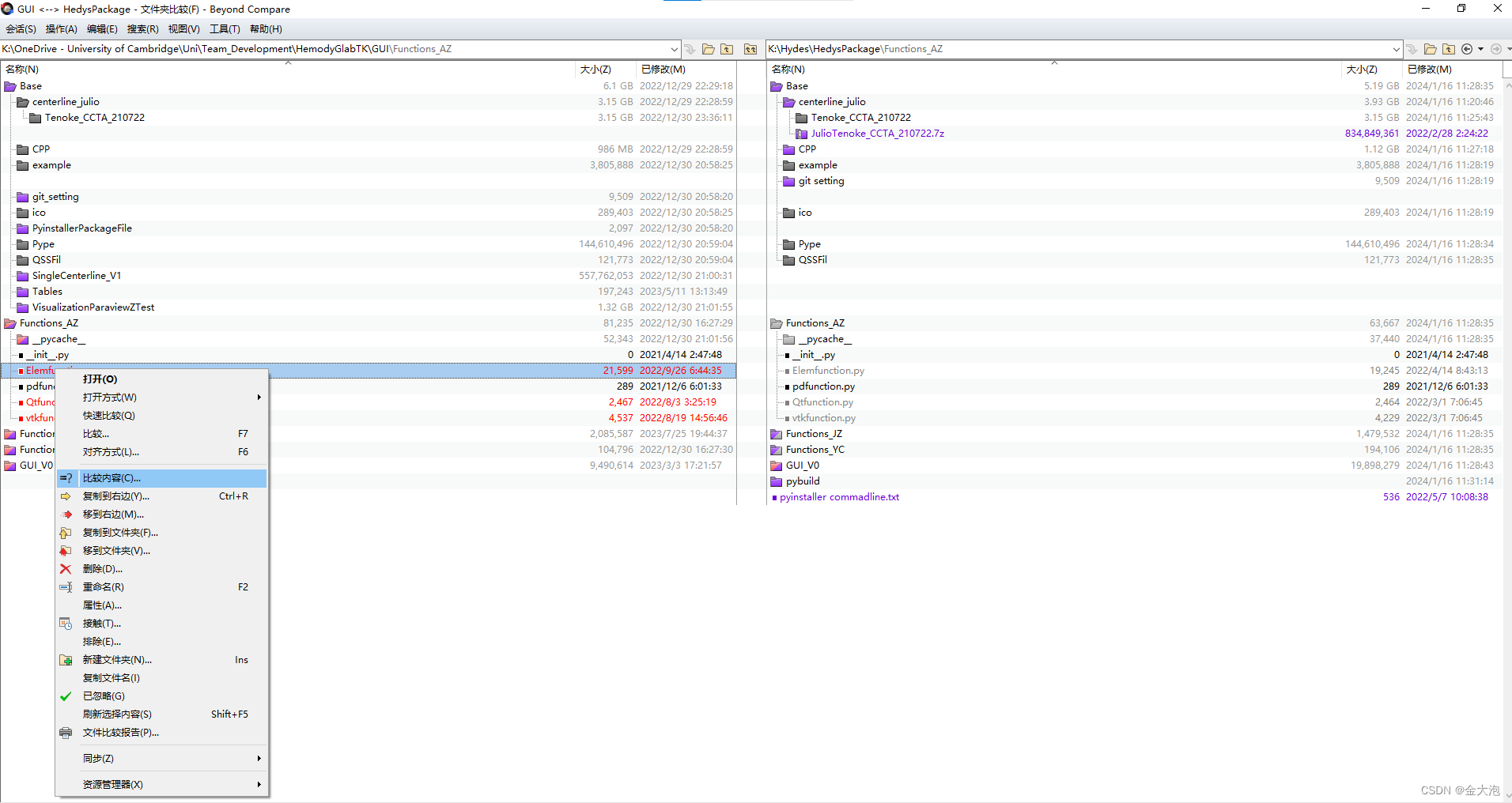Click the GUI_V0 folder icon in right pane
The width and height of the screenshot is (1512, 803).
point(777,466)
